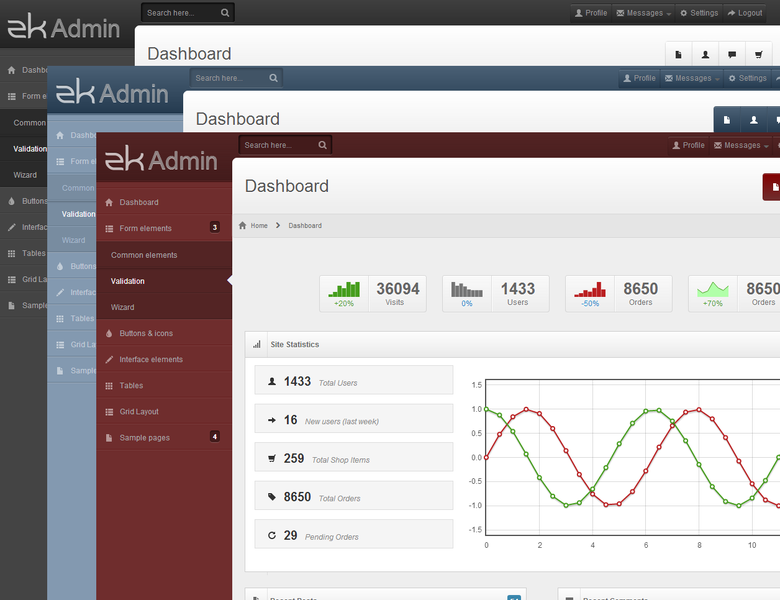Open Buttons & icons in the red sidebar

[x=146, y=333]
